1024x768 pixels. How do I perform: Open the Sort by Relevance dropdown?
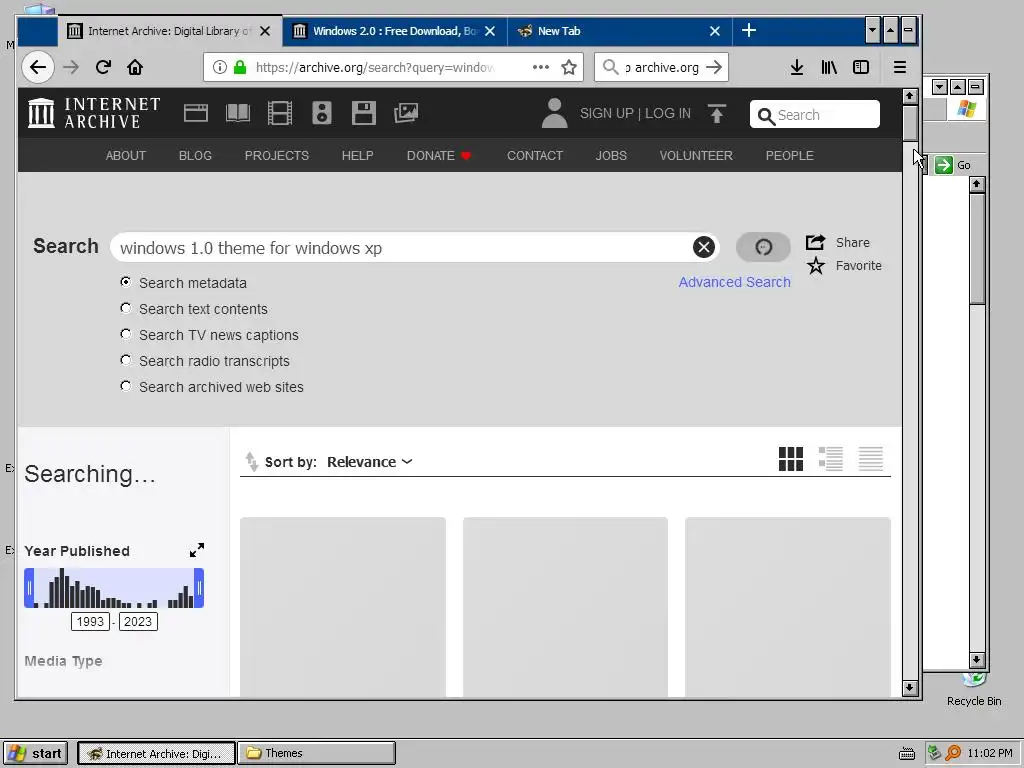(x=370, y=462)
